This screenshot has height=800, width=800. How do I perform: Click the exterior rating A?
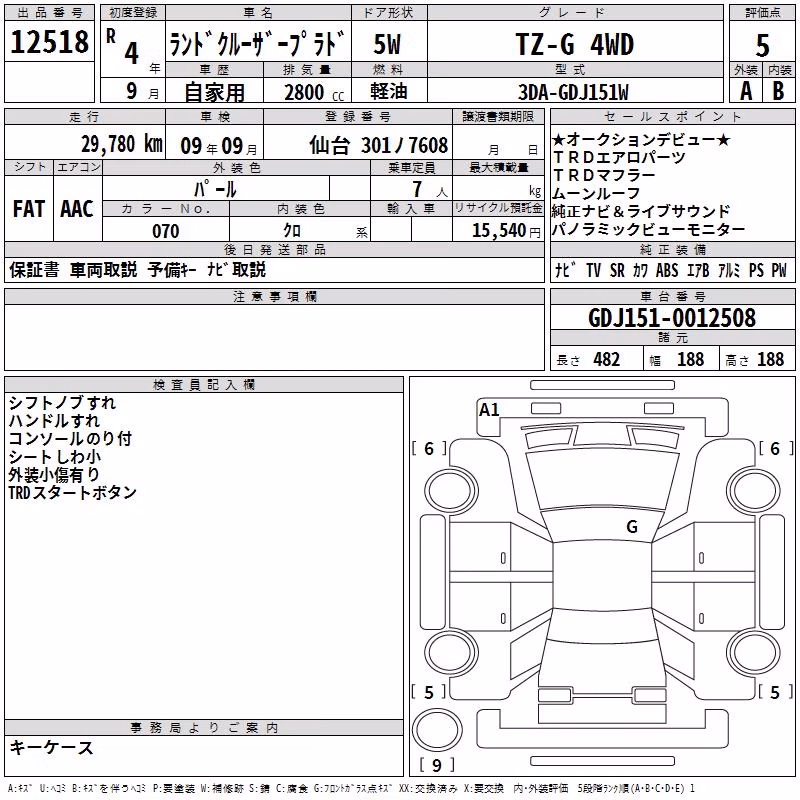click(746, 91)
